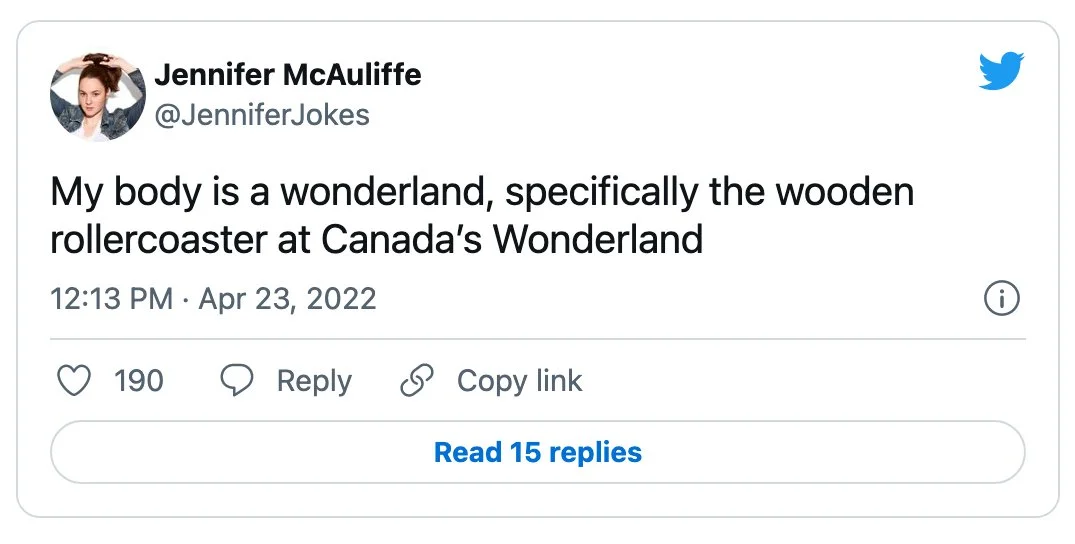Click the speech bubble reply icon
1075x544 pixels.
click(237, 381)
